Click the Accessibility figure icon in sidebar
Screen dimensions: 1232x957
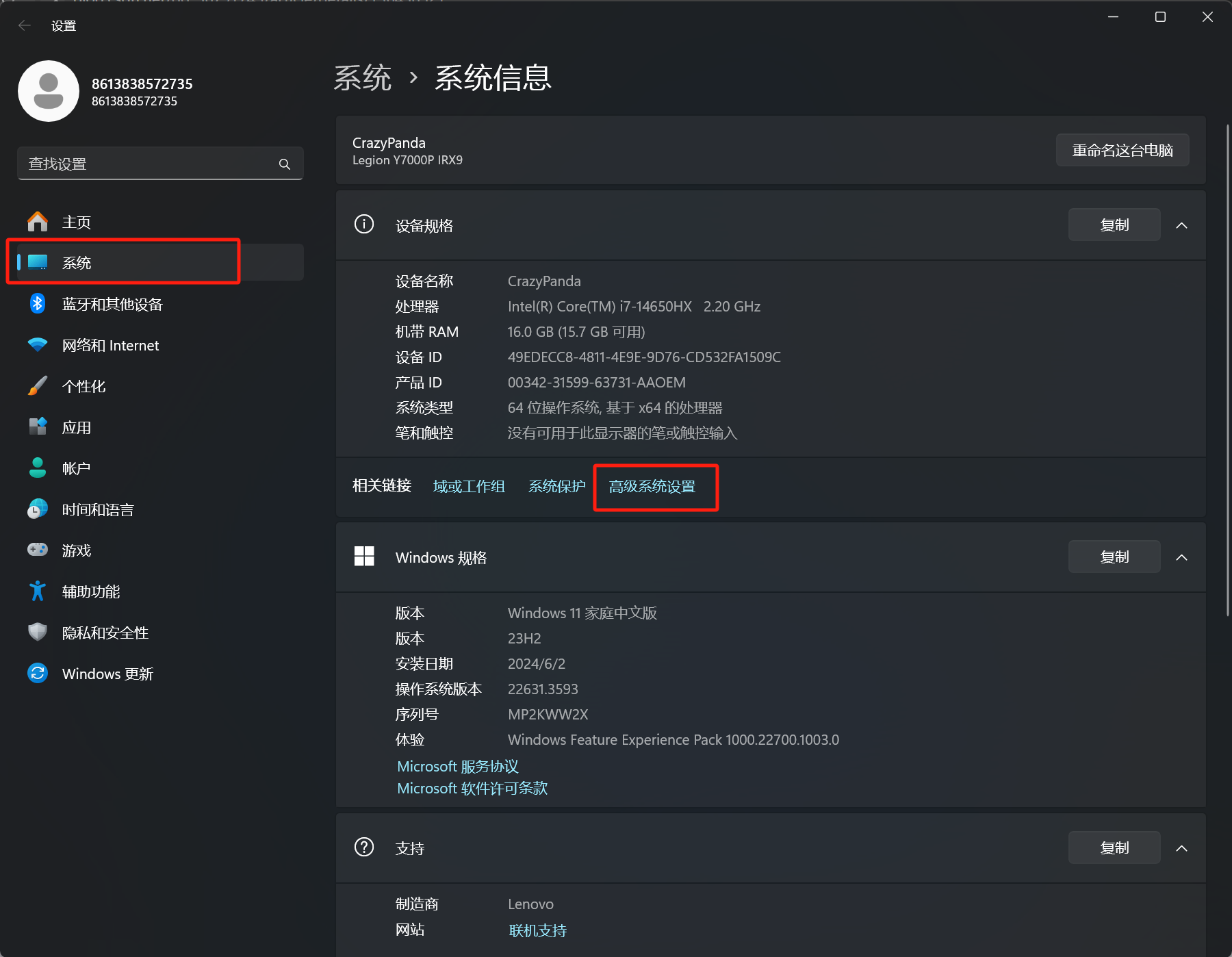pyautogui.click(x=38, y=591)
